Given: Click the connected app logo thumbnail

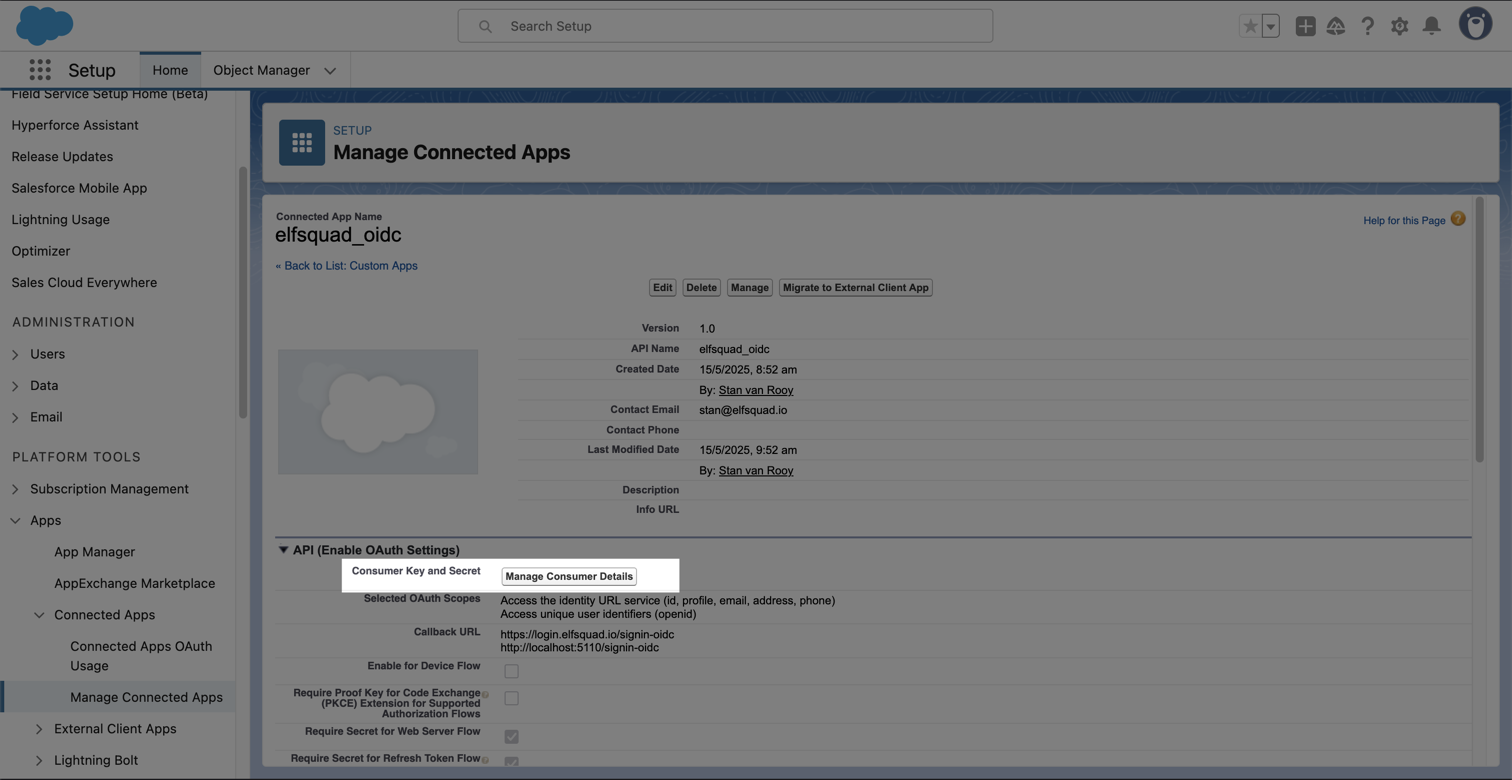Looking at the screenshot, I should coord(378,412).
